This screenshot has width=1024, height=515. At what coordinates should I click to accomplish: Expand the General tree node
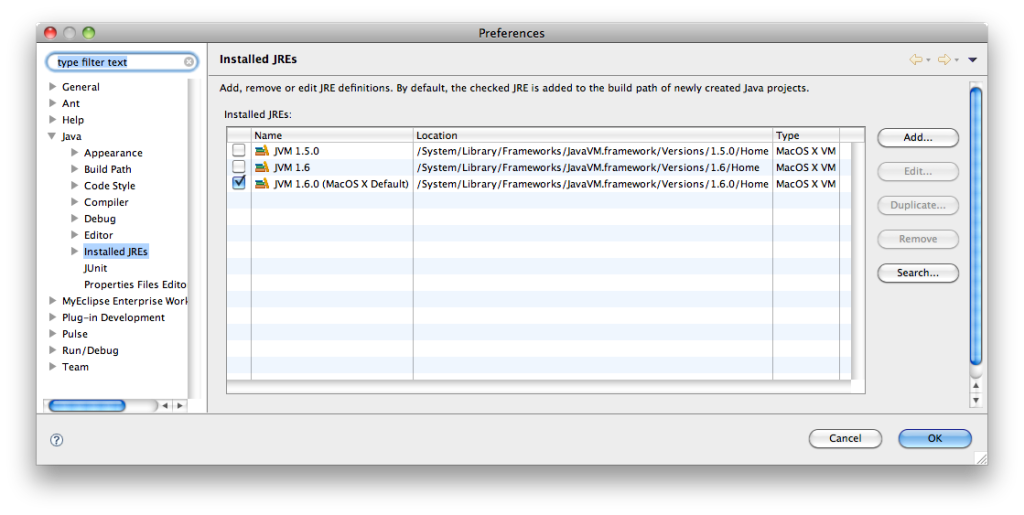[x=52, y=86]
